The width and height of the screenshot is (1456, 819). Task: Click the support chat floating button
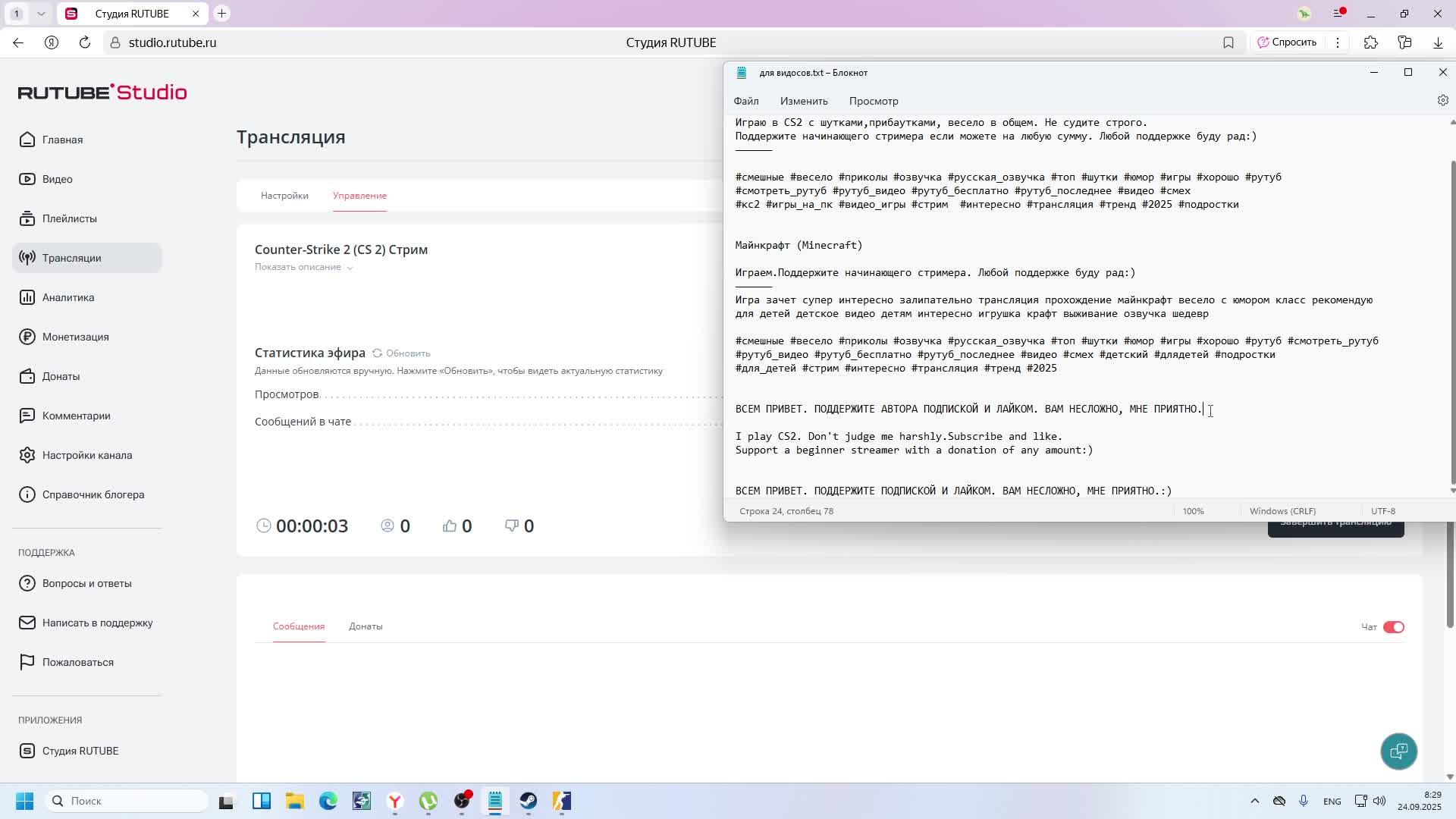point(1398,752)
